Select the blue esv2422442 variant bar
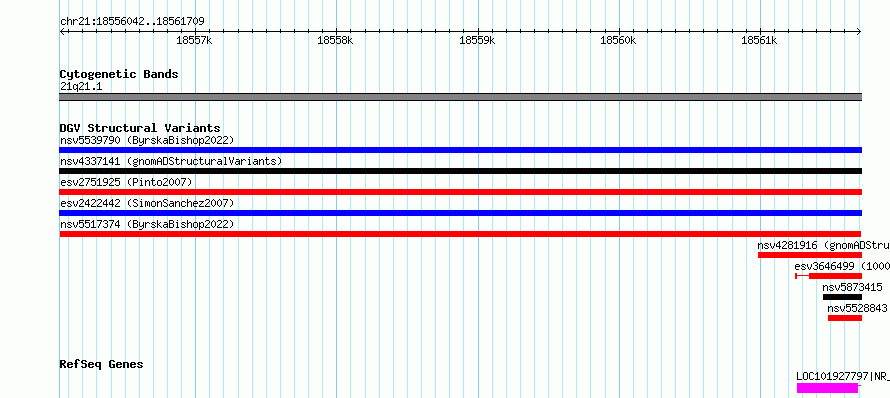The width and height of the screenshot is (890, 398). (x=460, y=213)
